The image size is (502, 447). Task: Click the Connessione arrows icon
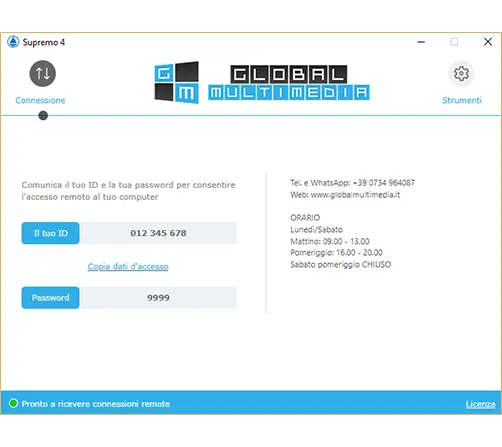43,73
